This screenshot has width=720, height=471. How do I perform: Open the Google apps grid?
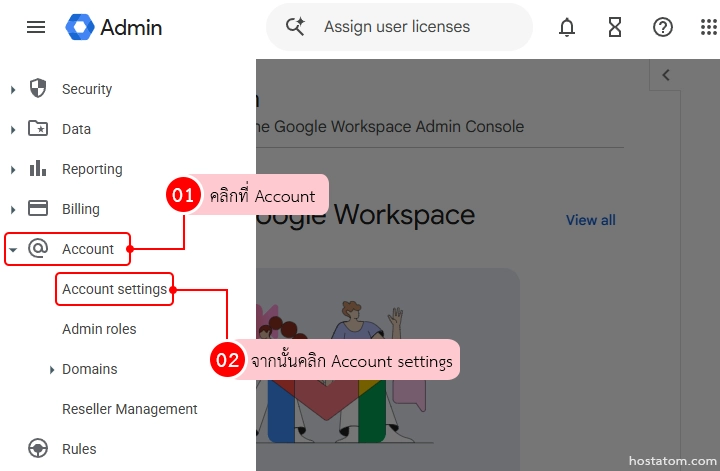pyautogui.click(x=709, y=27)
